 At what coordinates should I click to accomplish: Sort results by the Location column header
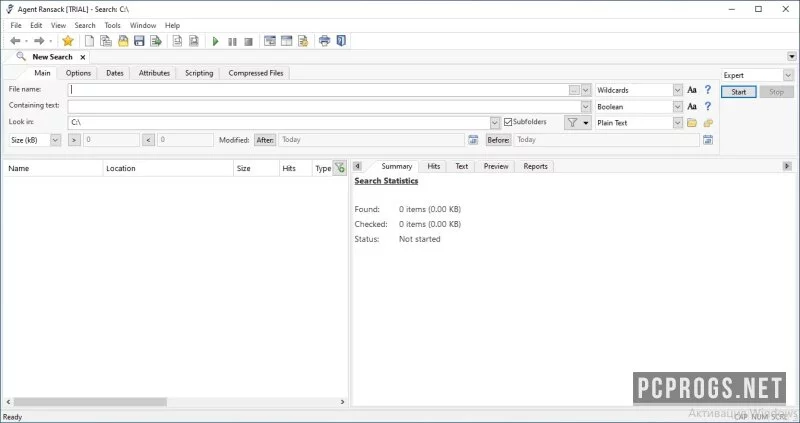point(168,168)
